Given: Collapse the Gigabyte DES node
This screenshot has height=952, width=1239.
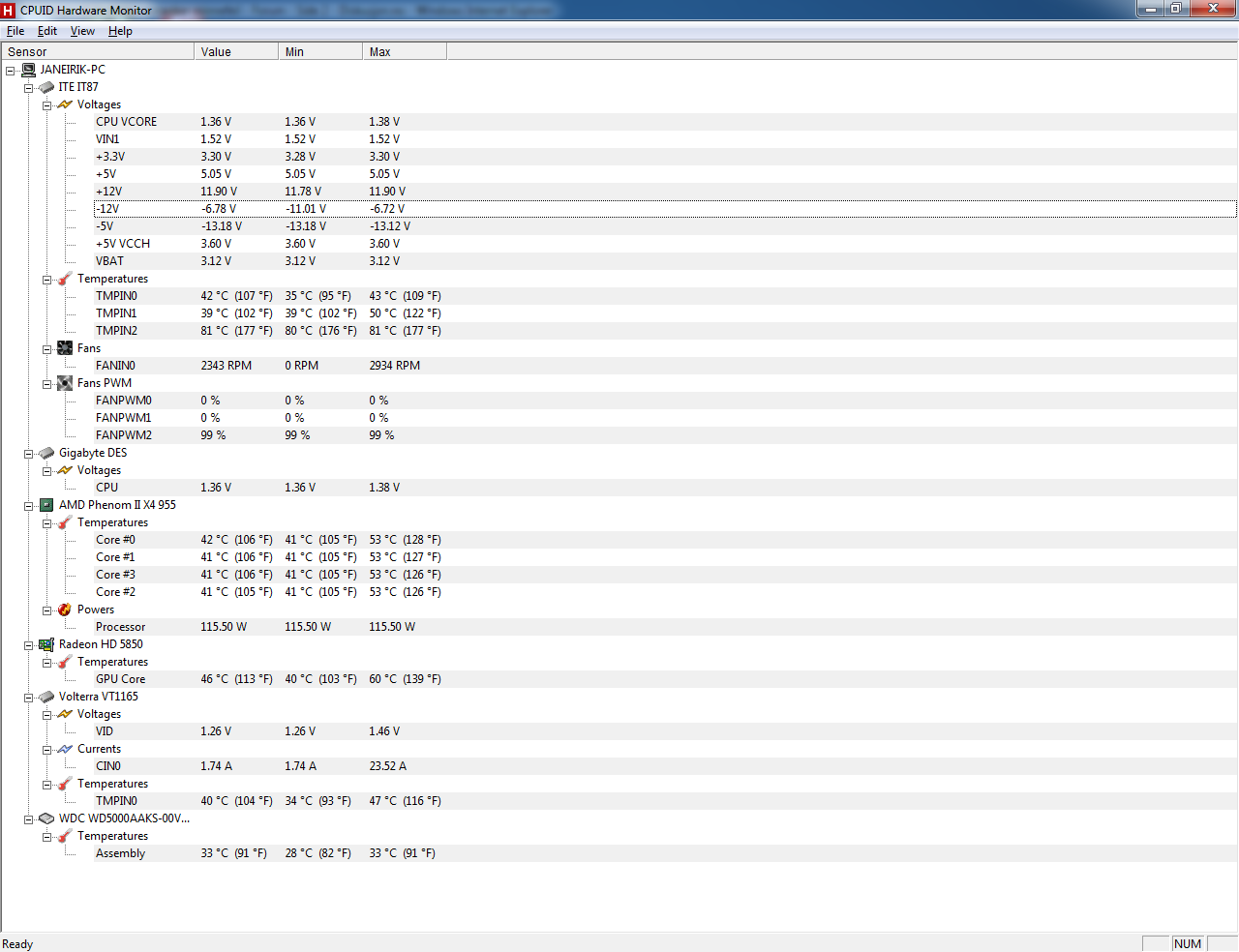Looking at the screenshot, I should point(28,454).
